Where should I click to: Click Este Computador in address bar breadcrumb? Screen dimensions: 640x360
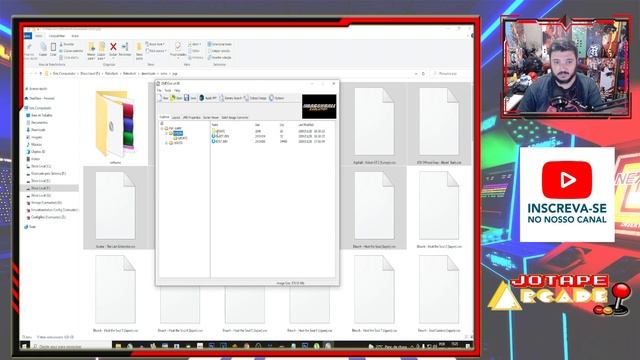pos(64,73)
